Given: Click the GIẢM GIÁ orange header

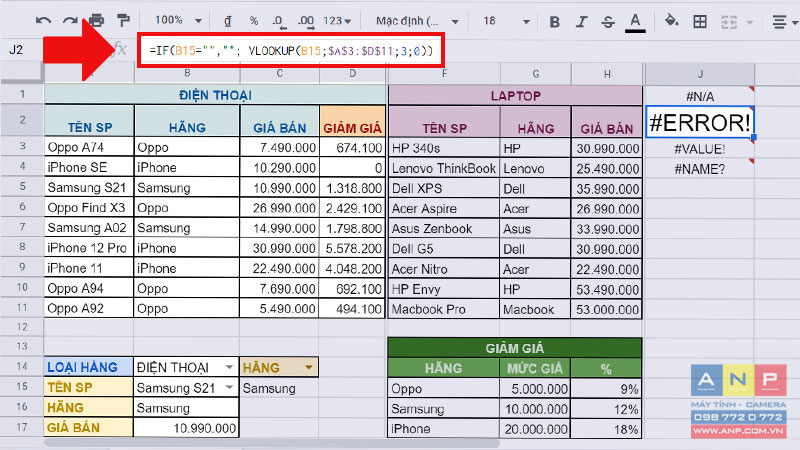Looking at the screenshot, I should click(x=353, y=121).
